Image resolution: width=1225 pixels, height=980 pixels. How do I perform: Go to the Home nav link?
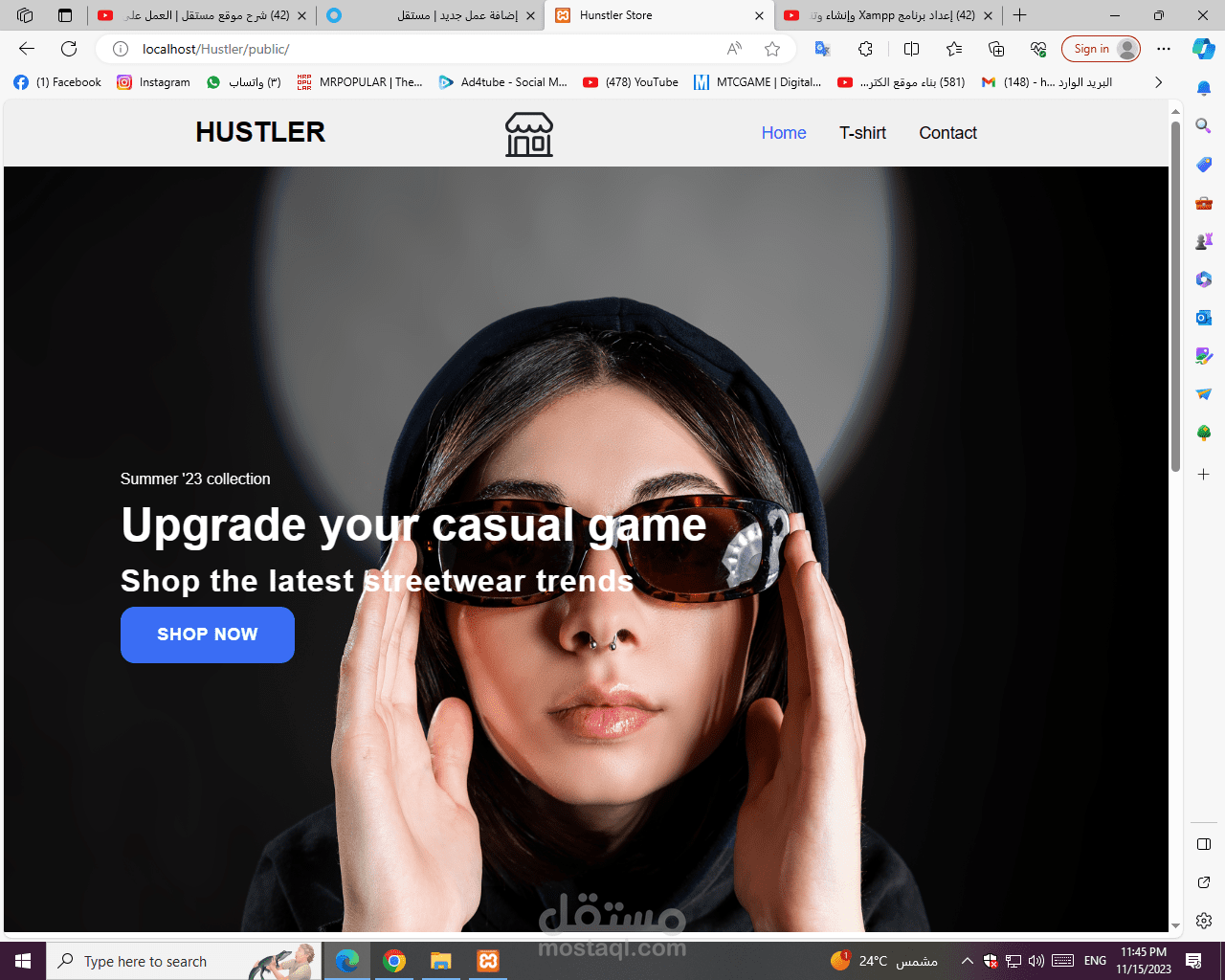pyautogui.click(x=784, y=133)
